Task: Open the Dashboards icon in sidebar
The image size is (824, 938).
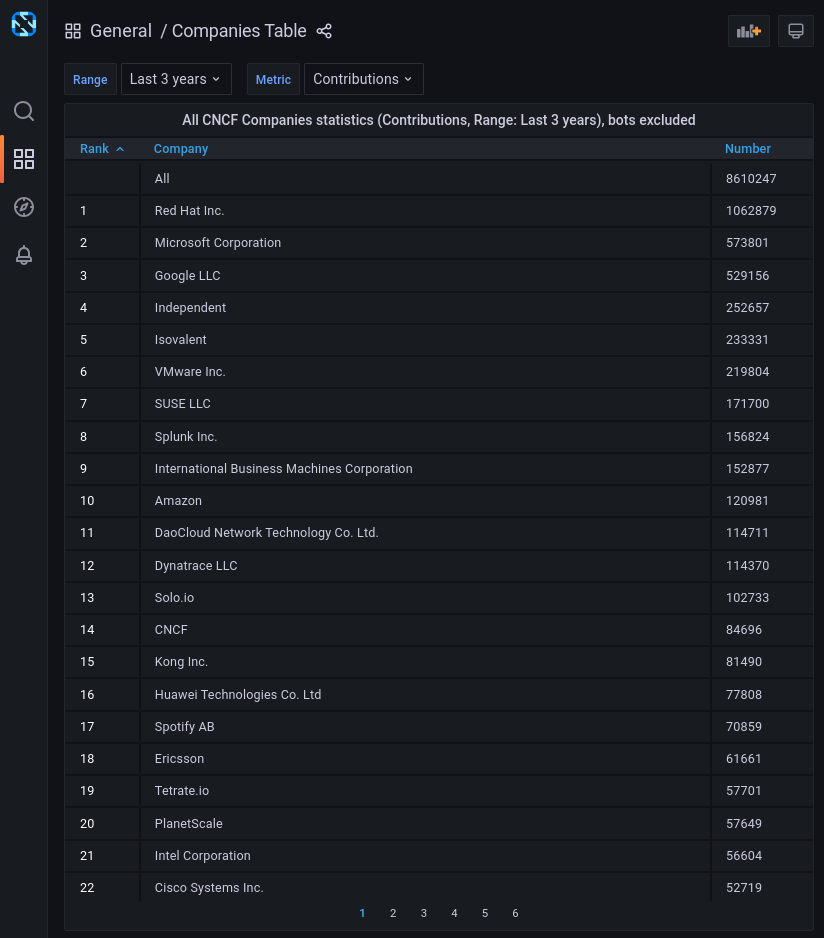Action: click(x=24, y=159)
